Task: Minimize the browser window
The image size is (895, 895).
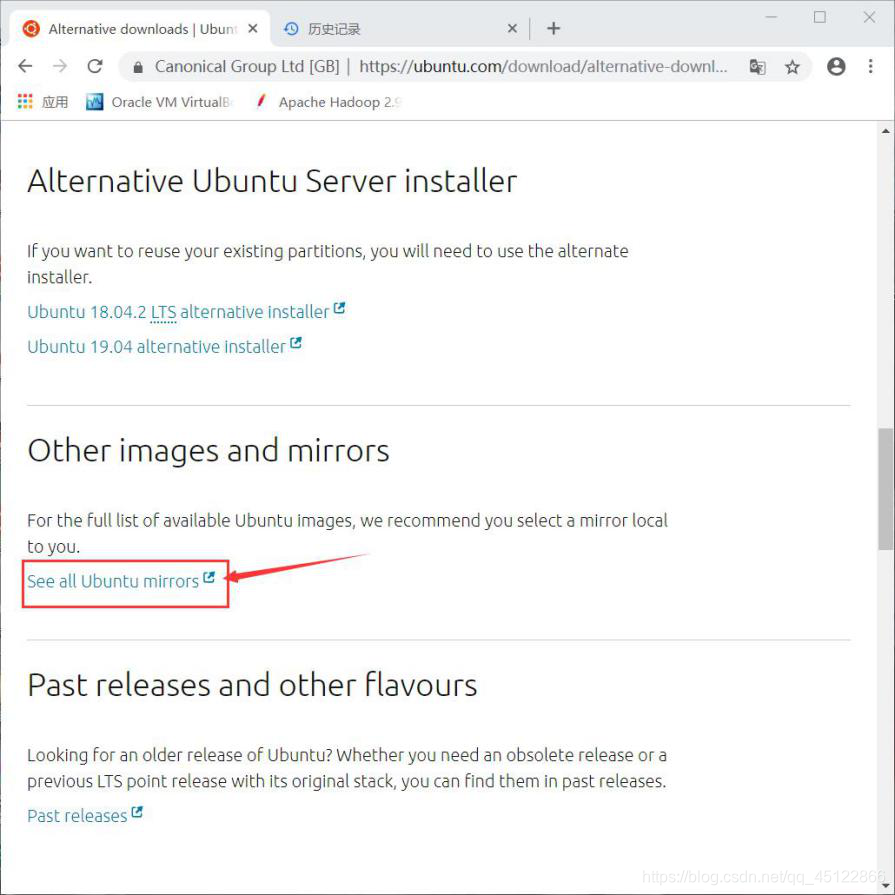Action: tap(771, 17)
